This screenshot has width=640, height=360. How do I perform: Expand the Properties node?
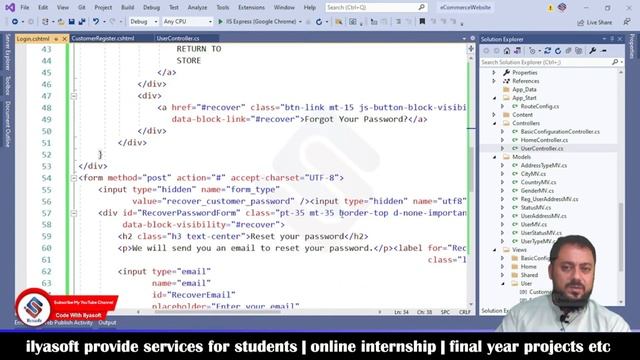click(x=494, y=72)
